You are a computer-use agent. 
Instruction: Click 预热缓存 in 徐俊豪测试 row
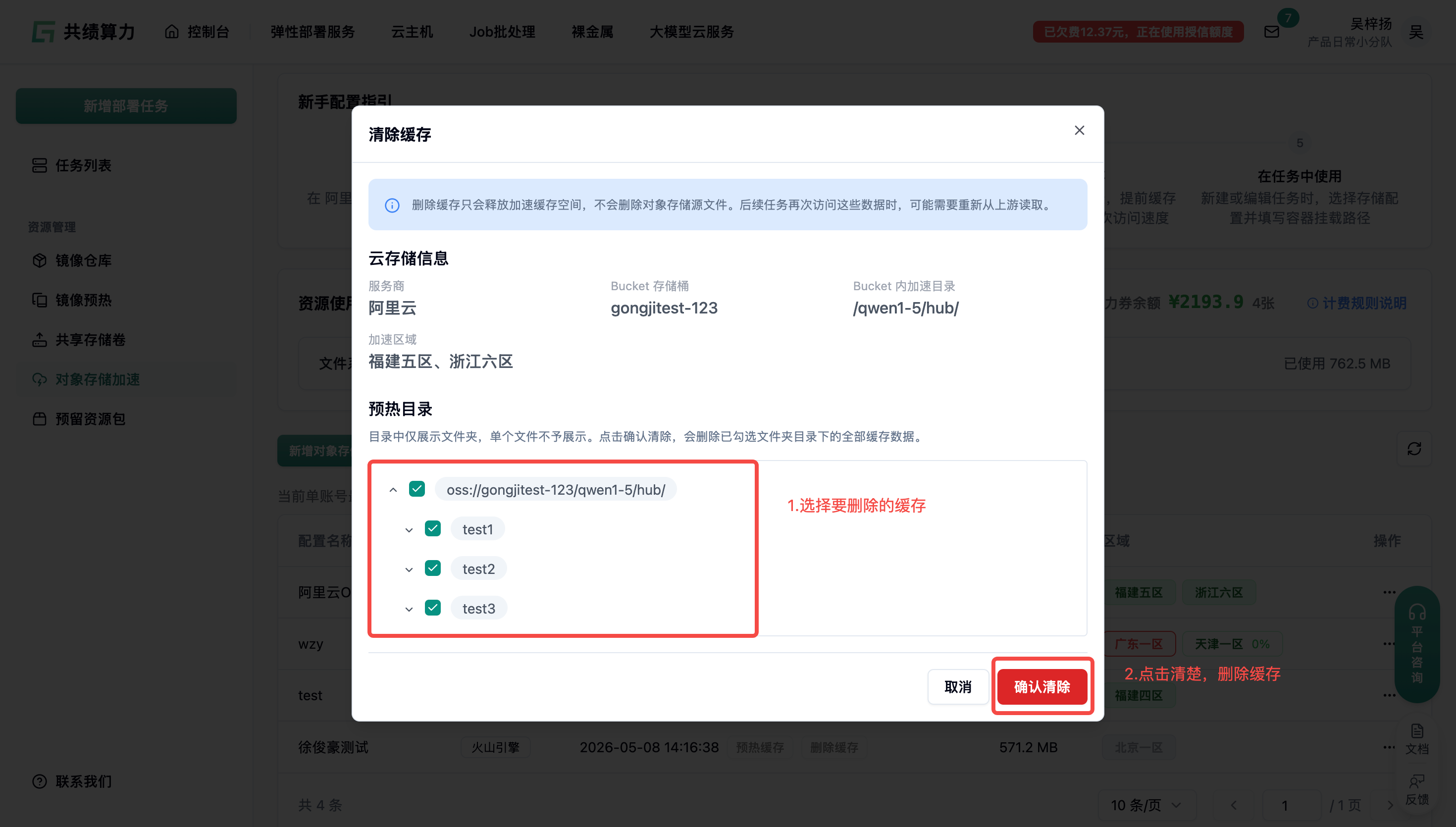760,747
